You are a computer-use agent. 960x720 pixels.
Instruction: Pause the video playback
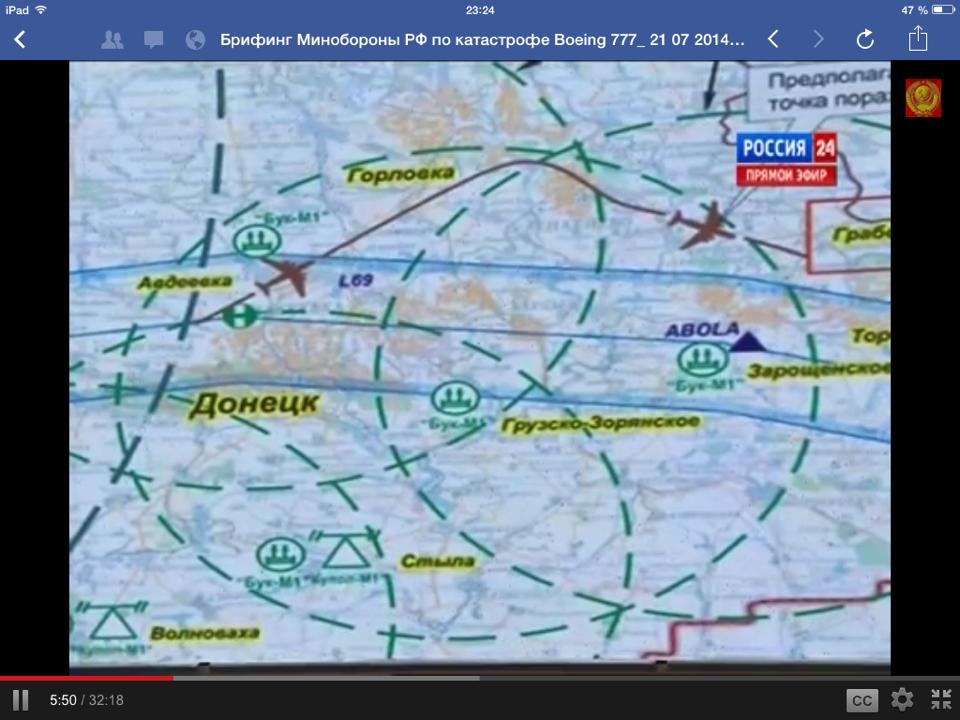click(x=20, y=700)
